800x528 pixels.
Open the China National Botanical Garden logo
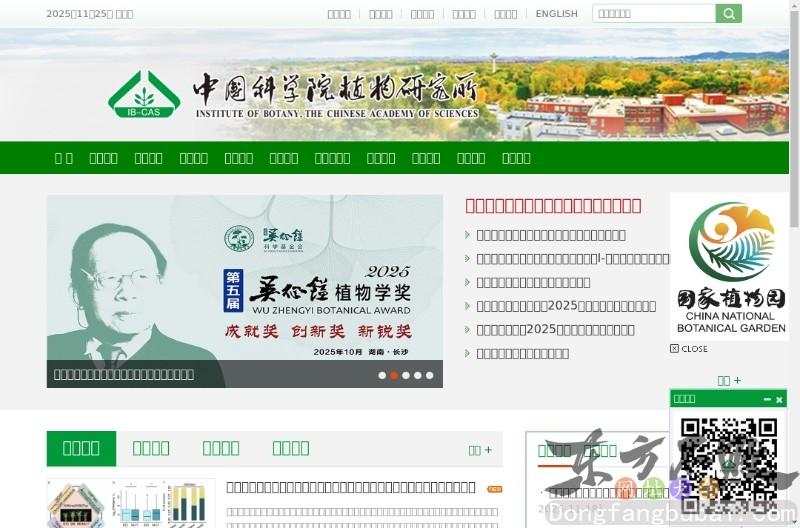[x=731, y=267]
